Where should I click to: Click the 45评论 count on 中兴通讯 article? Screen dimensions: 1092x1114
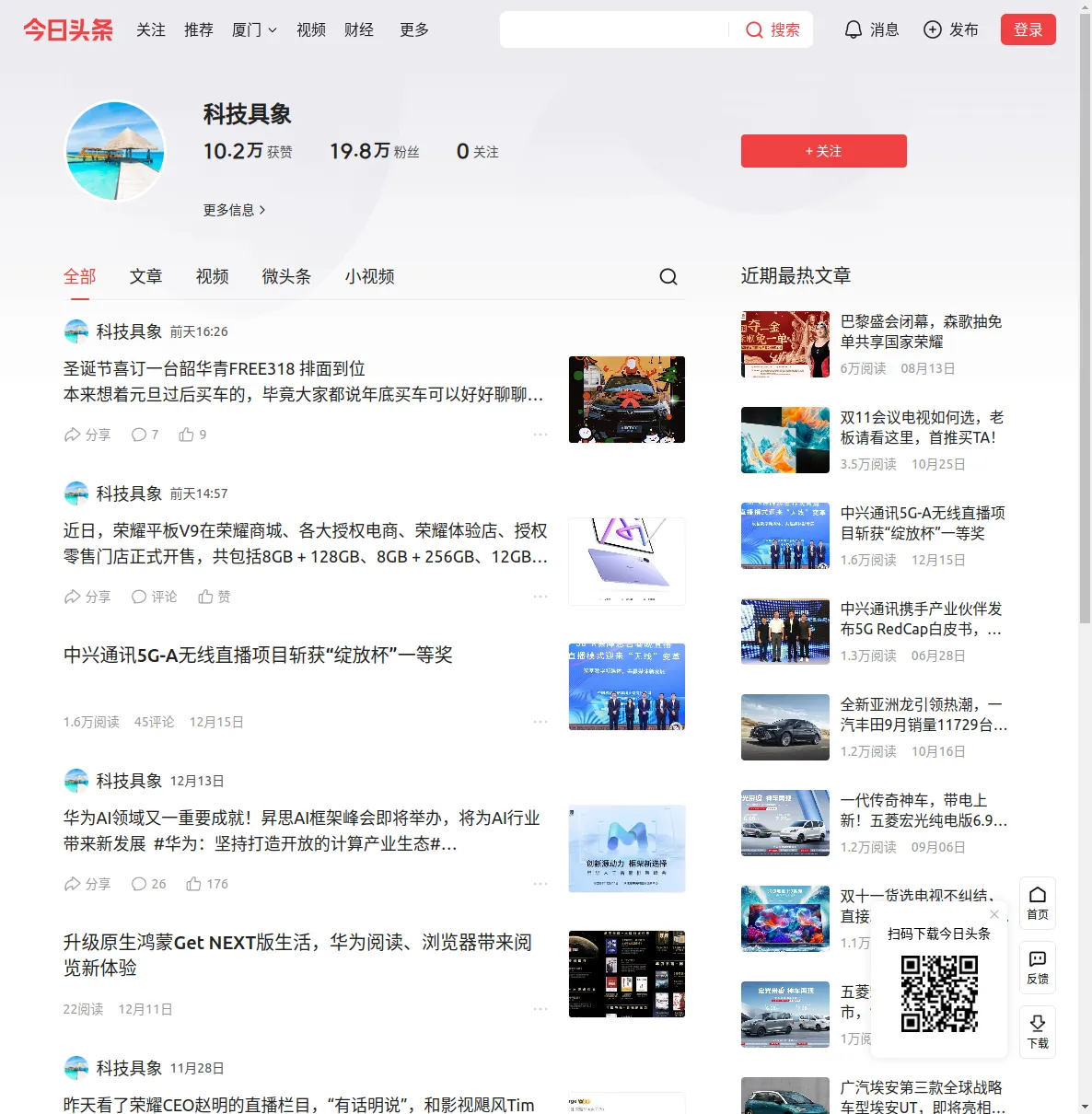pos(154,722)
